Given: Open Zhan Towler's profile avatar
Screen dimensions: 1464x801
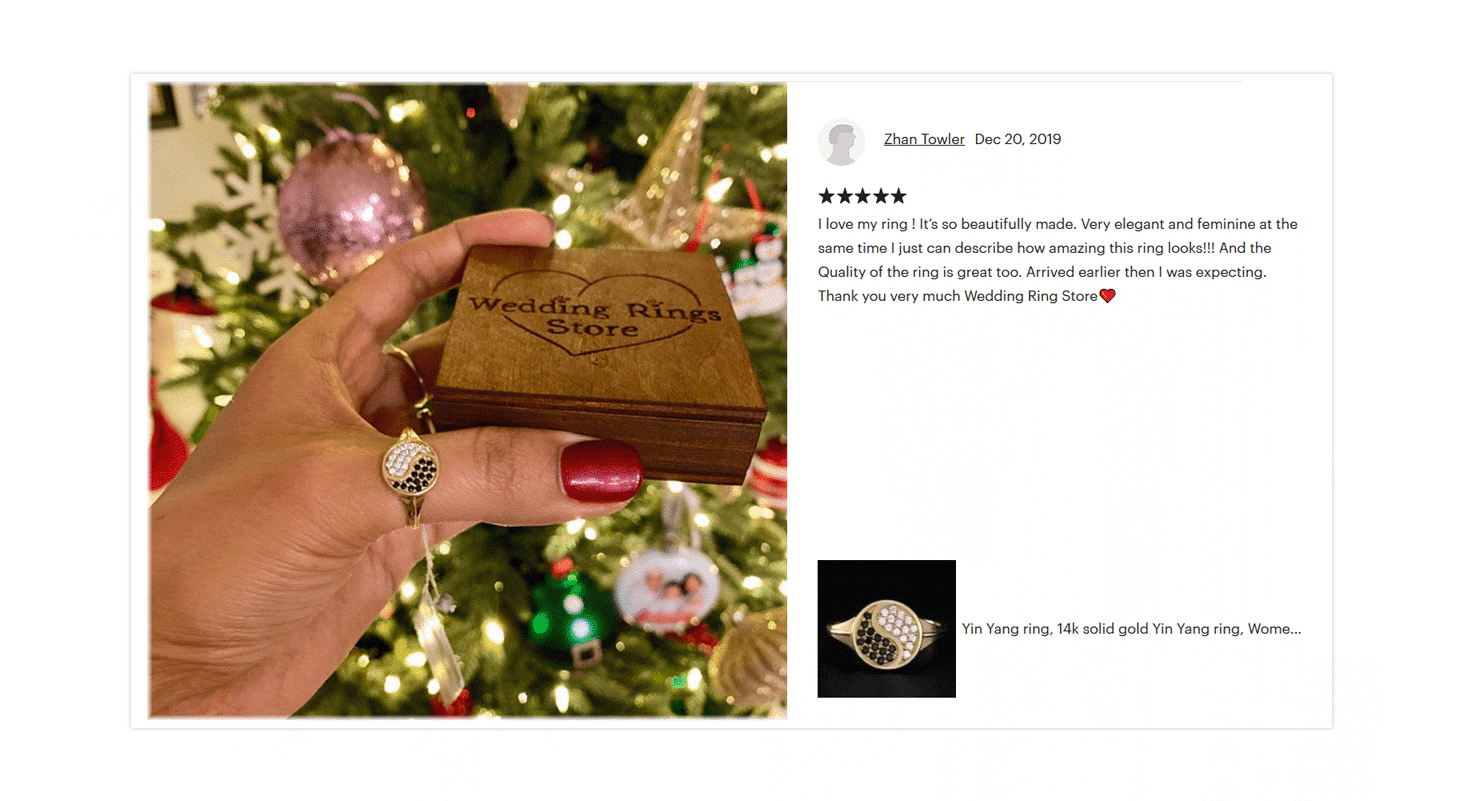Looking at the screenshot, I should (841, 141).
